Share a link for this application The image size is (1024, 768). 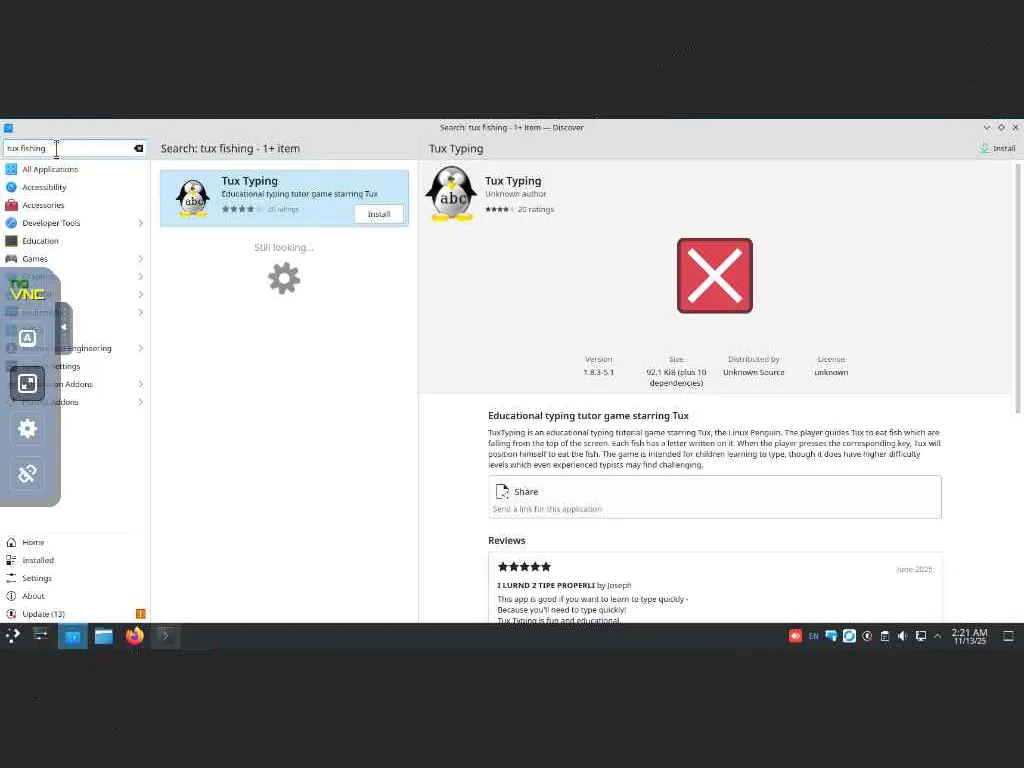[714, 498]
